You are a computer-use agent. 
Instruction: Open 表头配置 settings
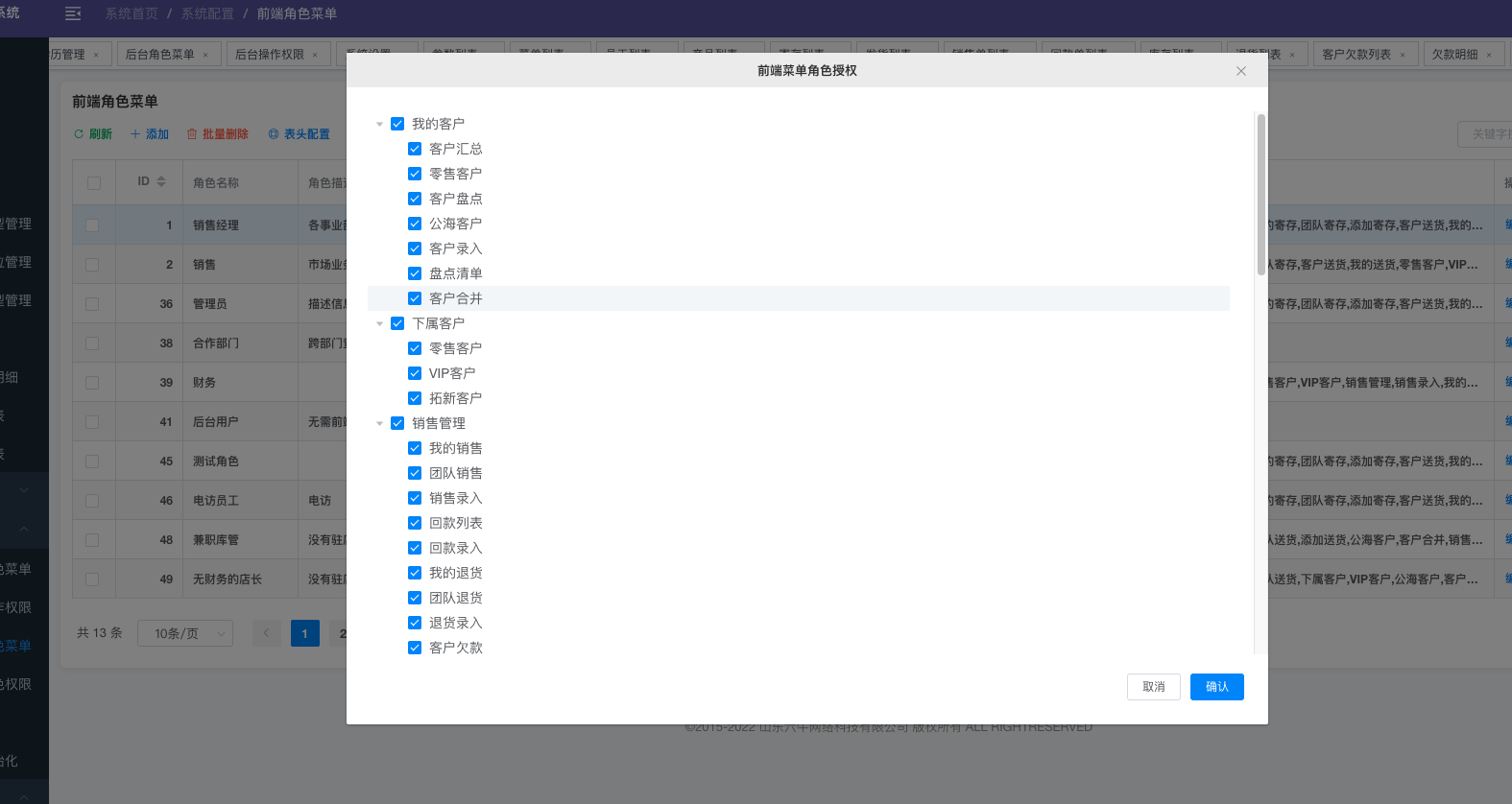(x=299, y=134)
